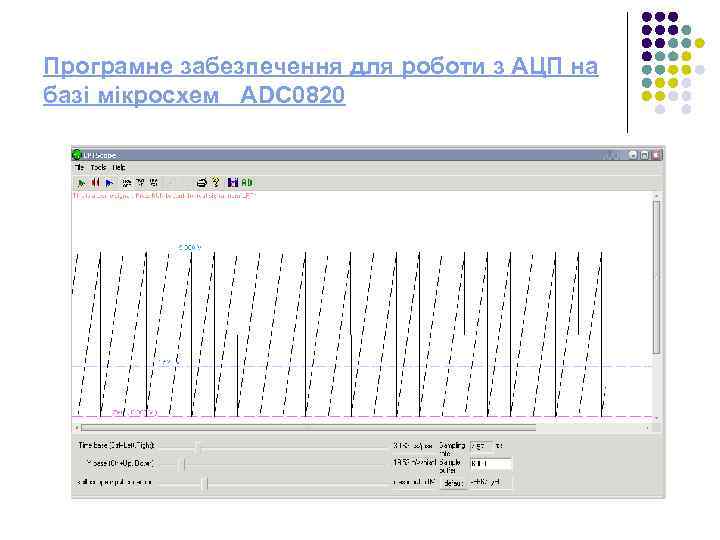This screenshot has width=720, height=540.
Task: Close the LPTScope window
Action: 657,155
